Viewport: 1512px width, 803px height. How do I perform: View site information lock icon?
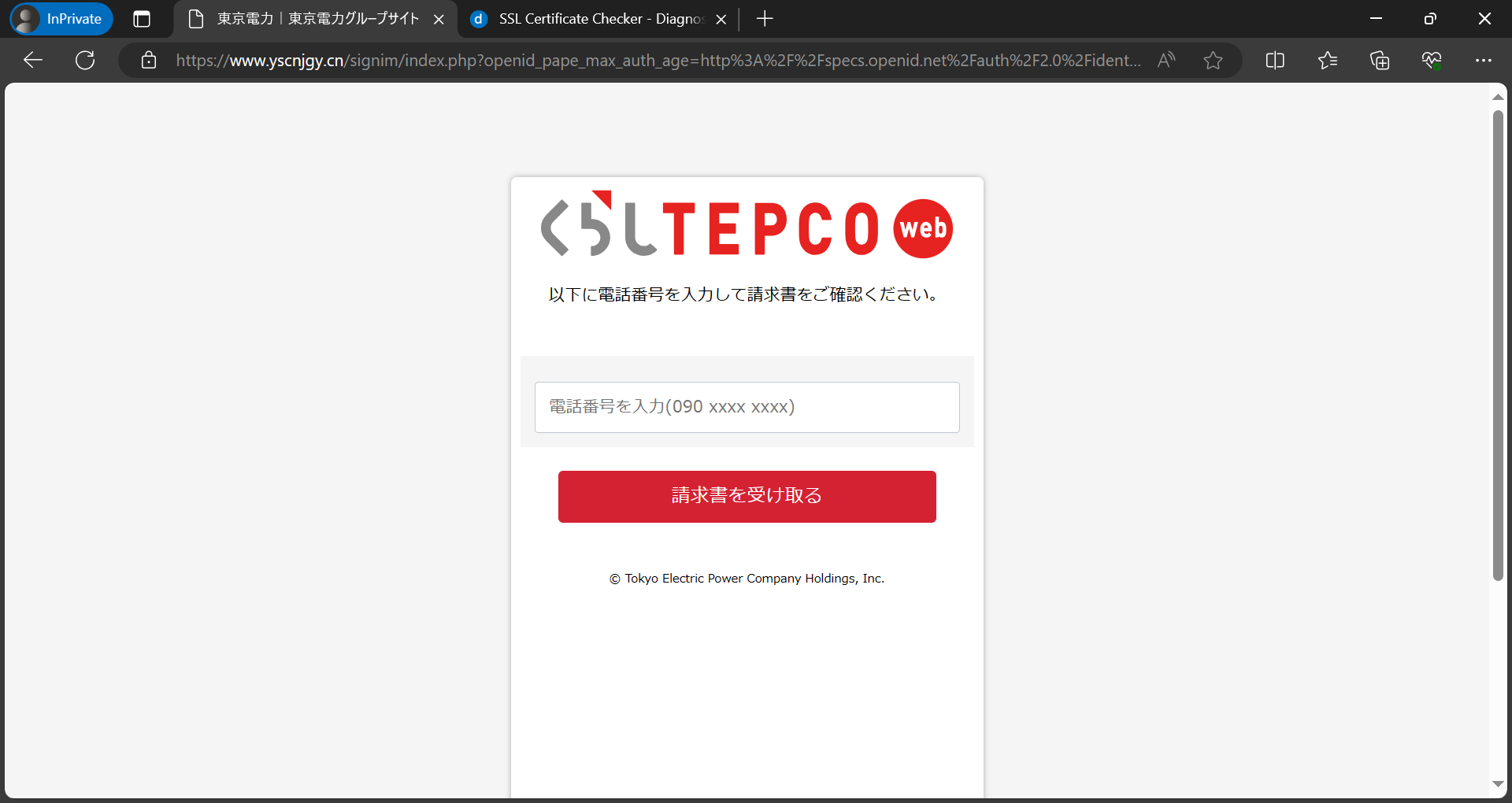(149, 60)
